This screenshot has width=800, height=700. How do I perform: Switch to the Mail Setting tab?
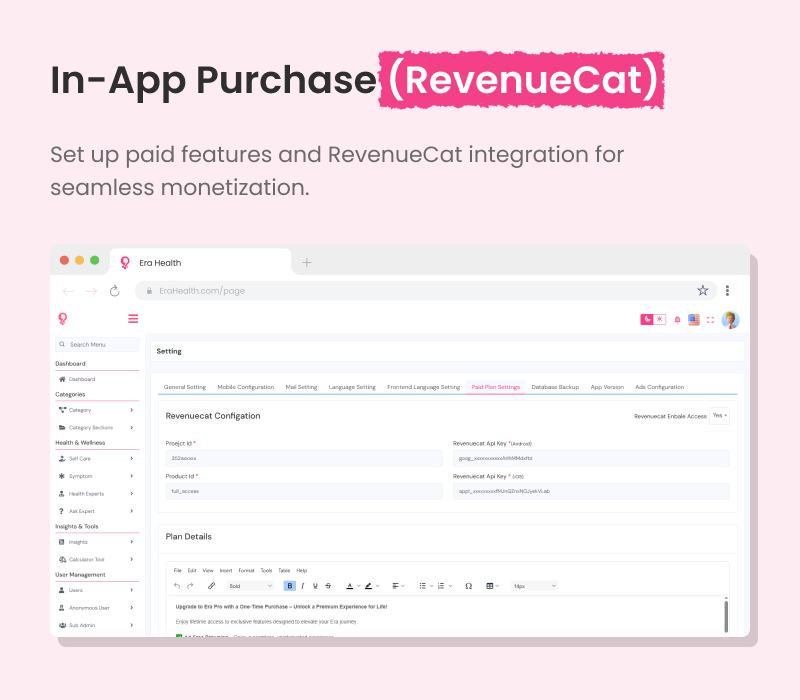[x=302, y=387]
